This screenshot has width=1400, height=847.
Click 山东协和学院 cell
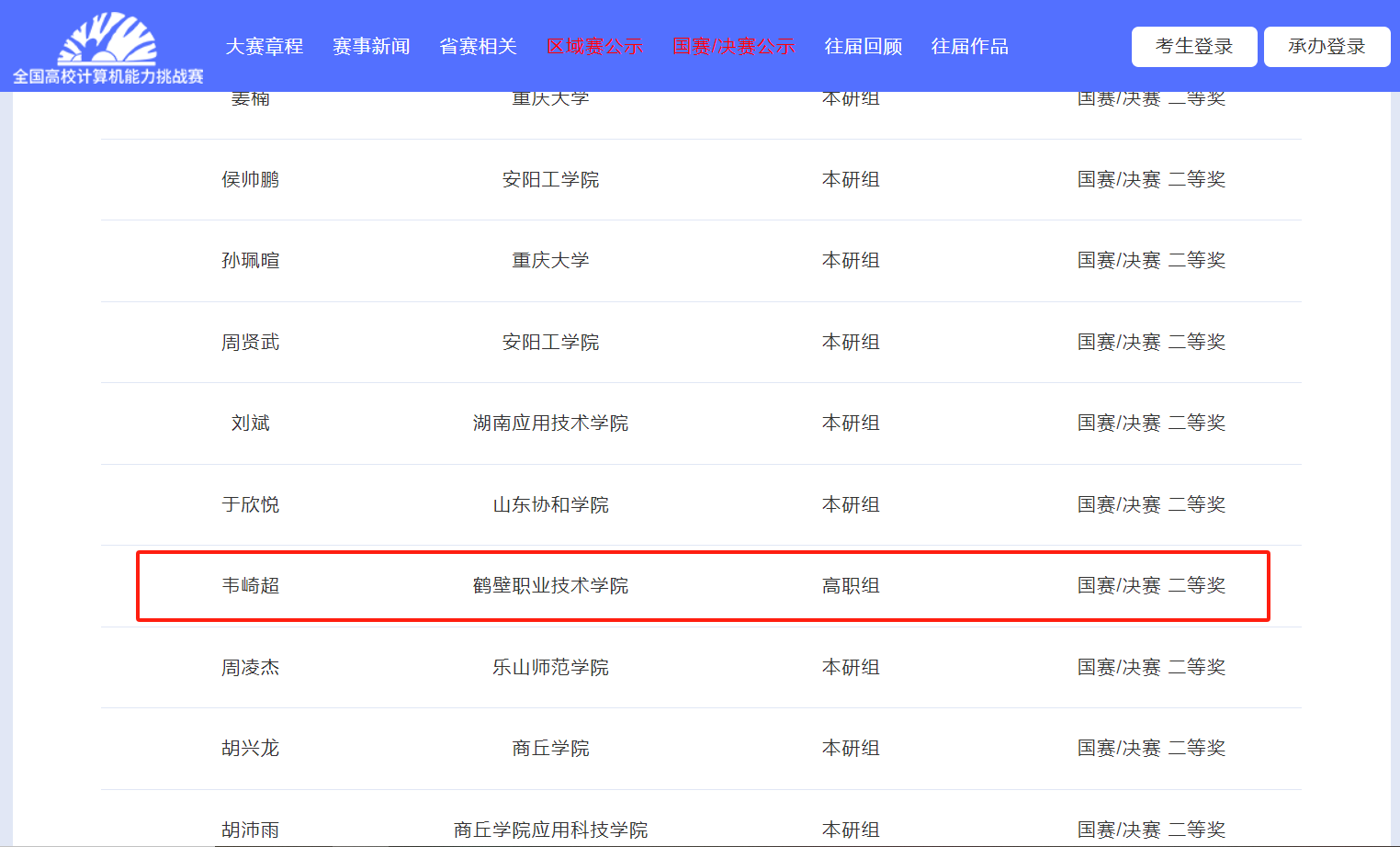click(x=550, y=504)
